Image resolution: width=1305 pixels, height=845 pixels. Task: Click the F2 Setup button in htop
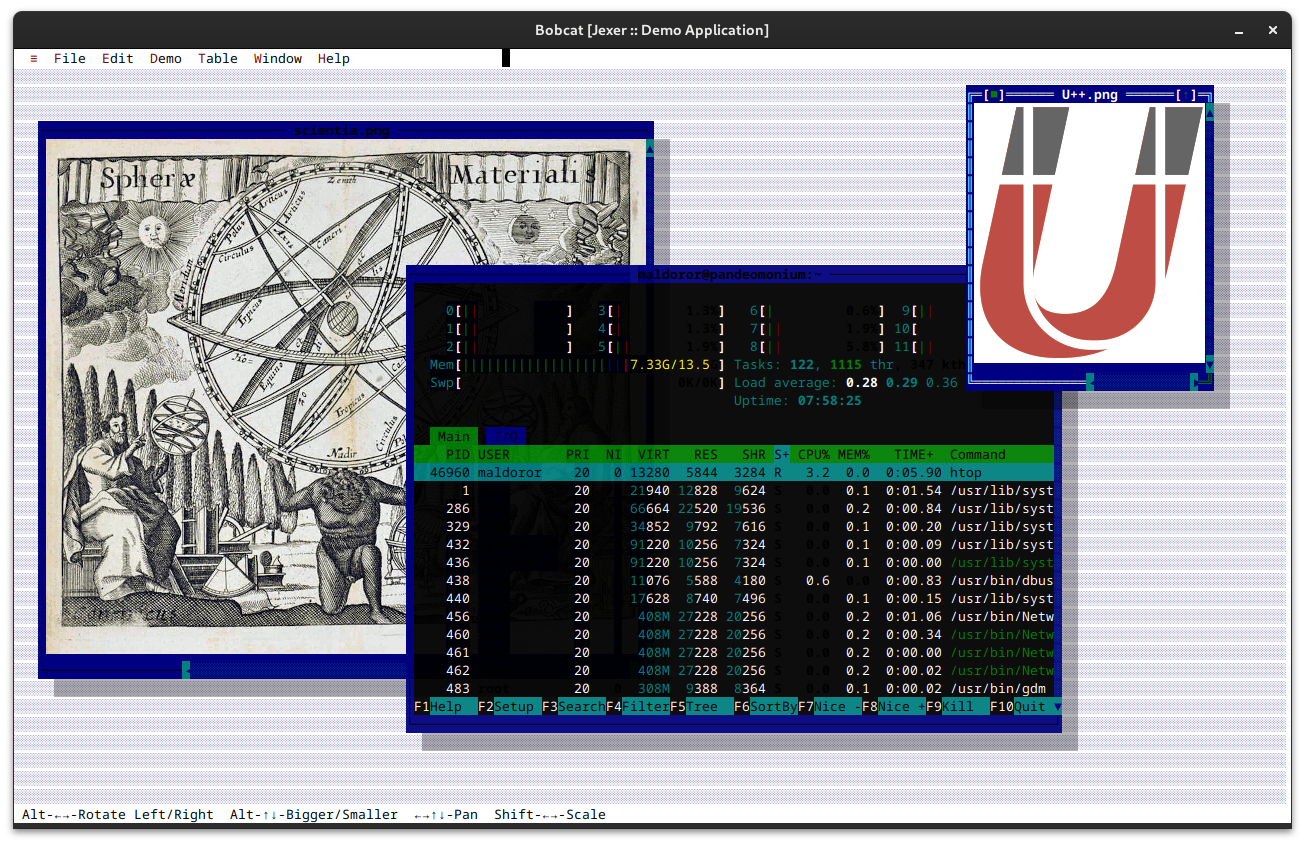(510, 707)
